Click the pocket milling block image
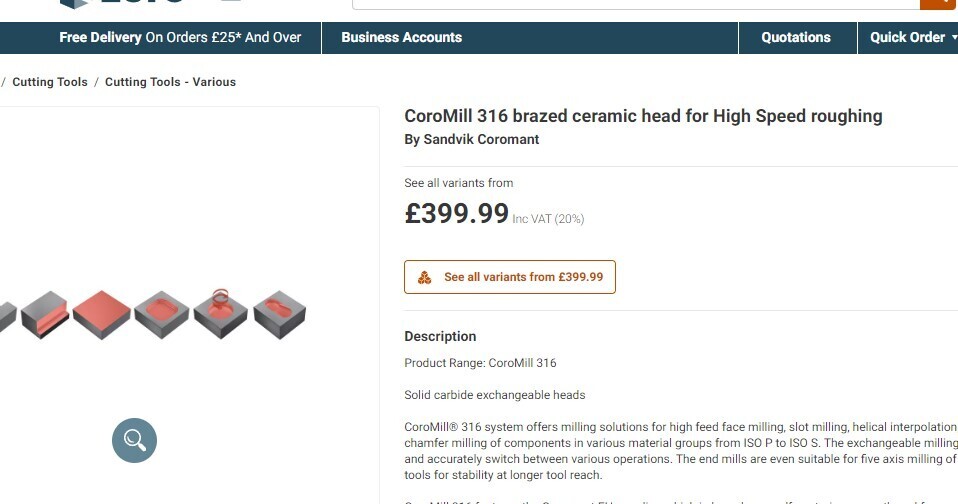 161,314
